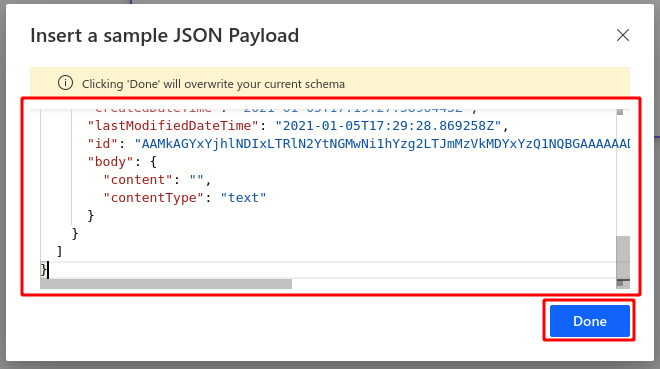Click the scroll-up arrow in the editor's top-right corner

coord(620,112)
